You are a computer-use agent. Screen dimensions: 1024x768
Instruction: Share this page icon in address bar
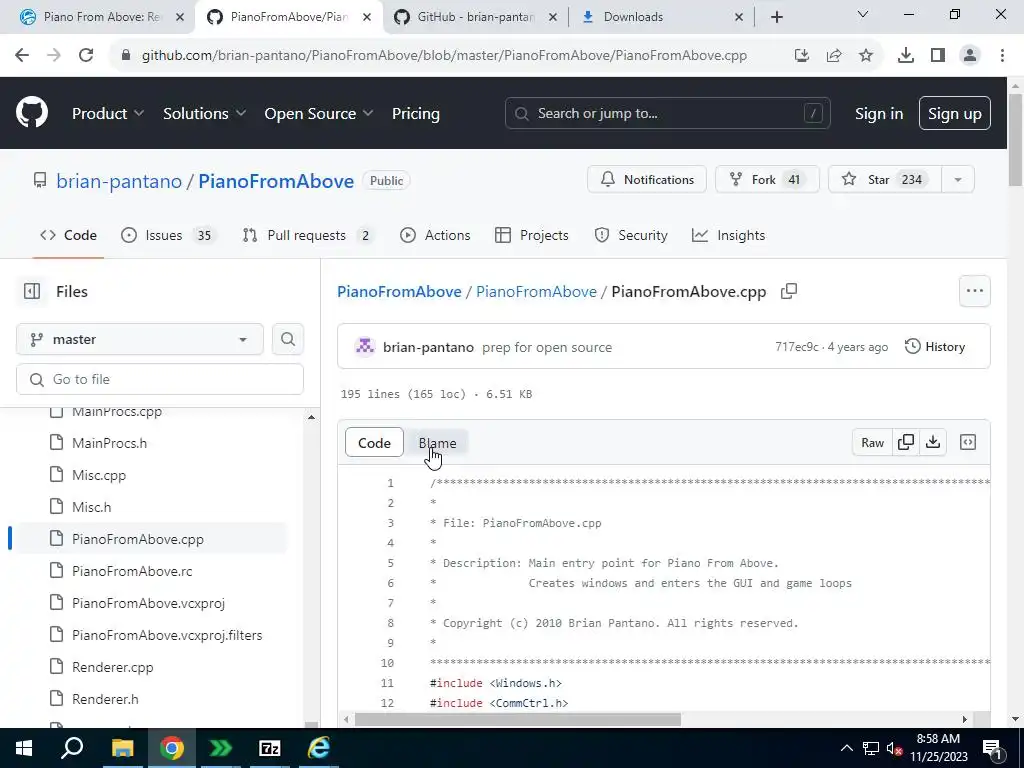coord(834,56)
